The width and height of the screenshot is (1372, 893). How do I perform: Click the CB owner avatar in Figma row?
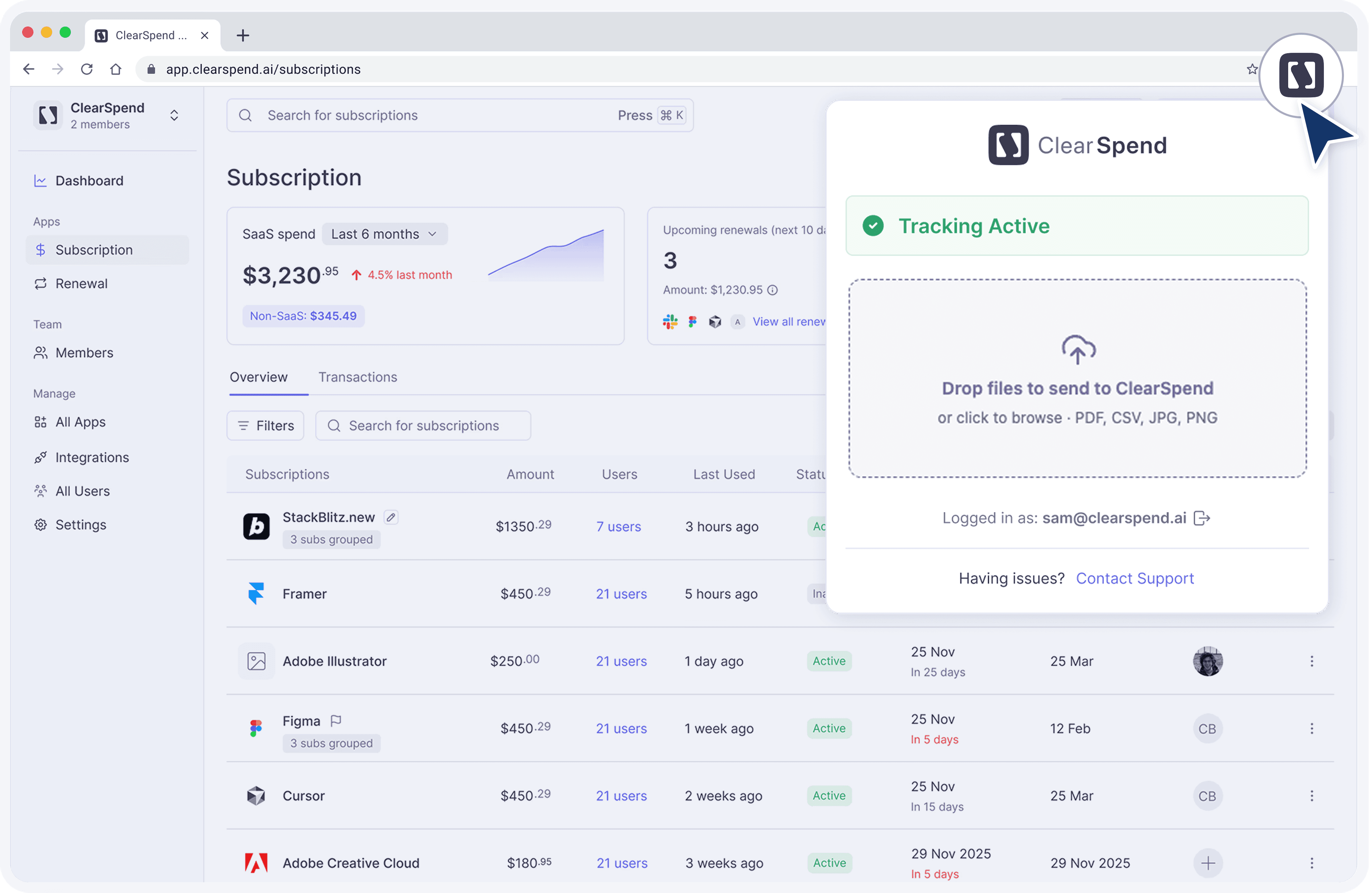tap(1207, 729)
